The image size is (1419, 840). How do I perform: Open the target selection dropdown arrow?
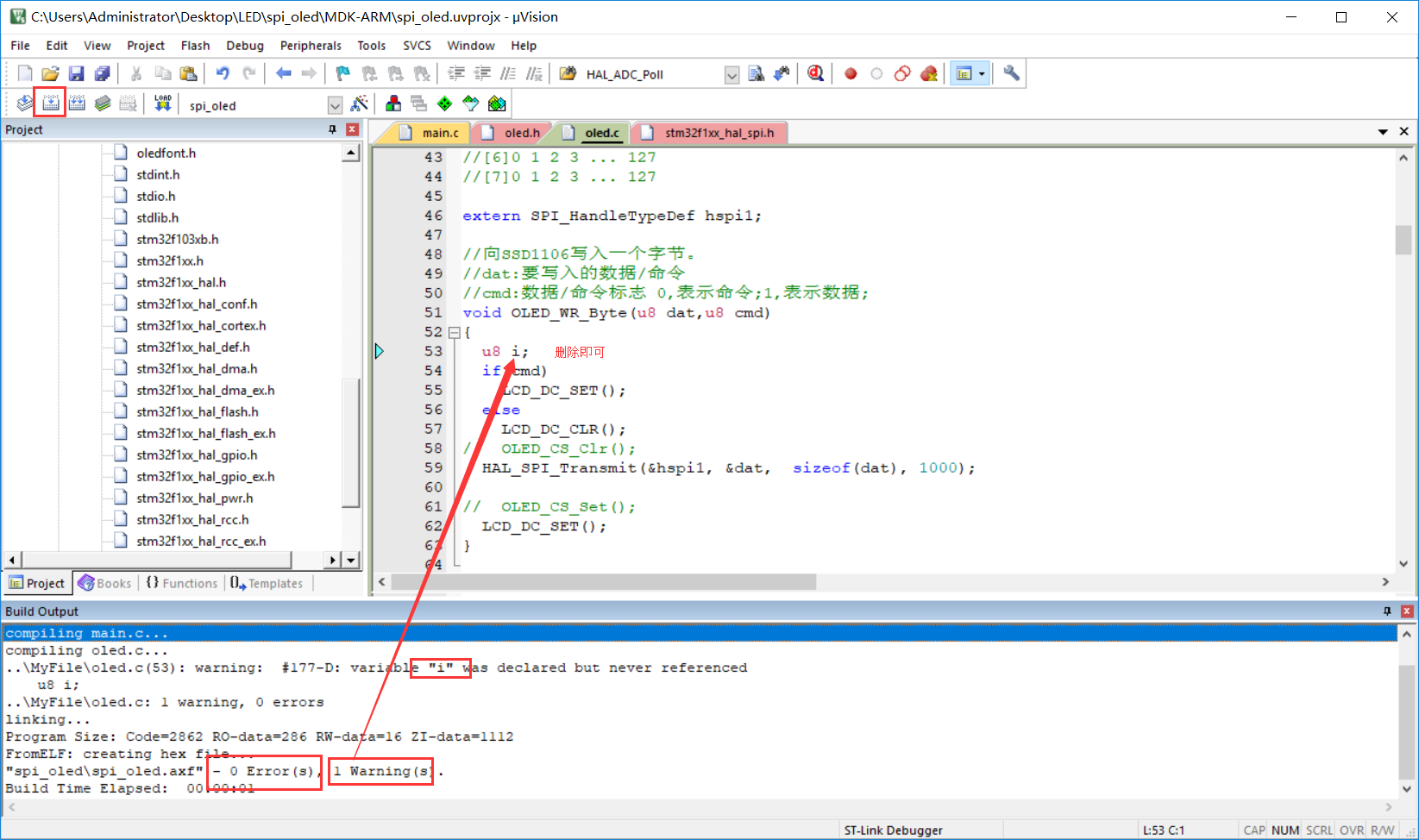pyautogui.click(x=335, y=105)
